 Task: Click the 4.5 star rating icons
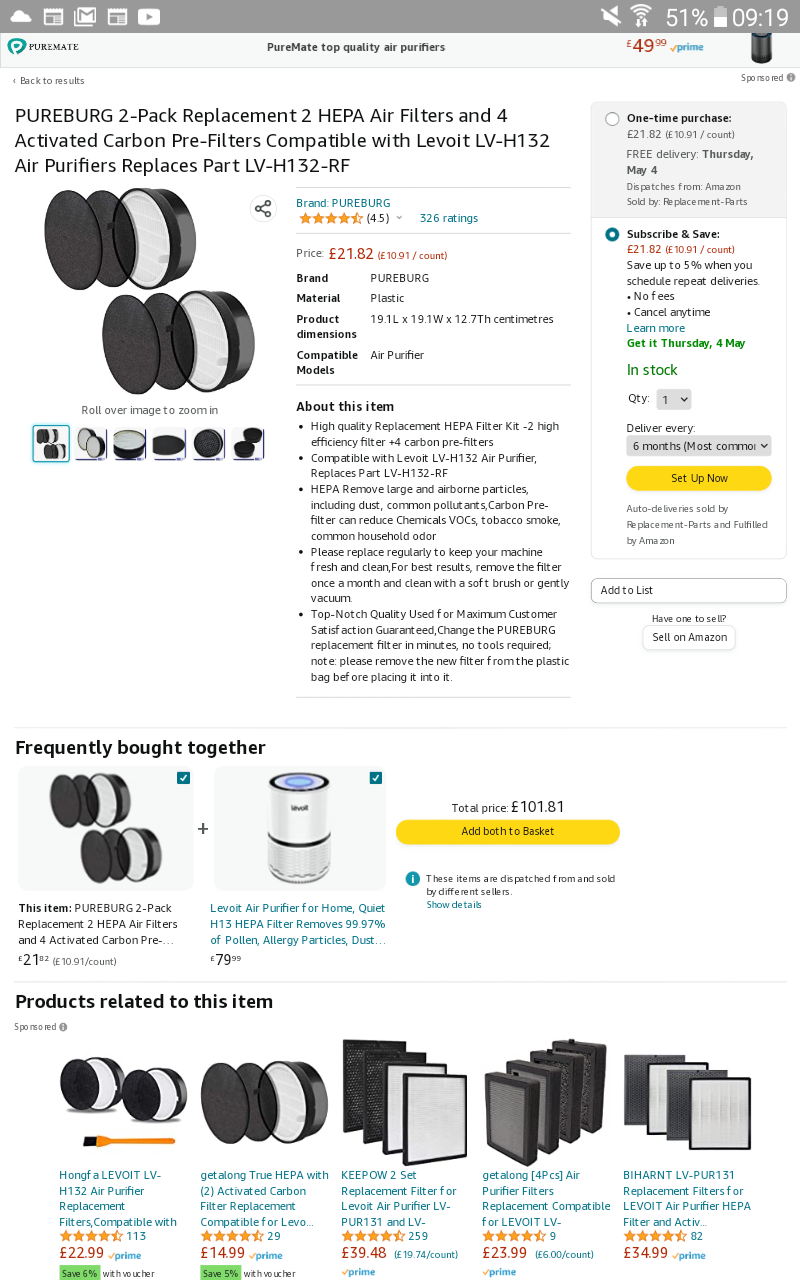click(330, 218)
